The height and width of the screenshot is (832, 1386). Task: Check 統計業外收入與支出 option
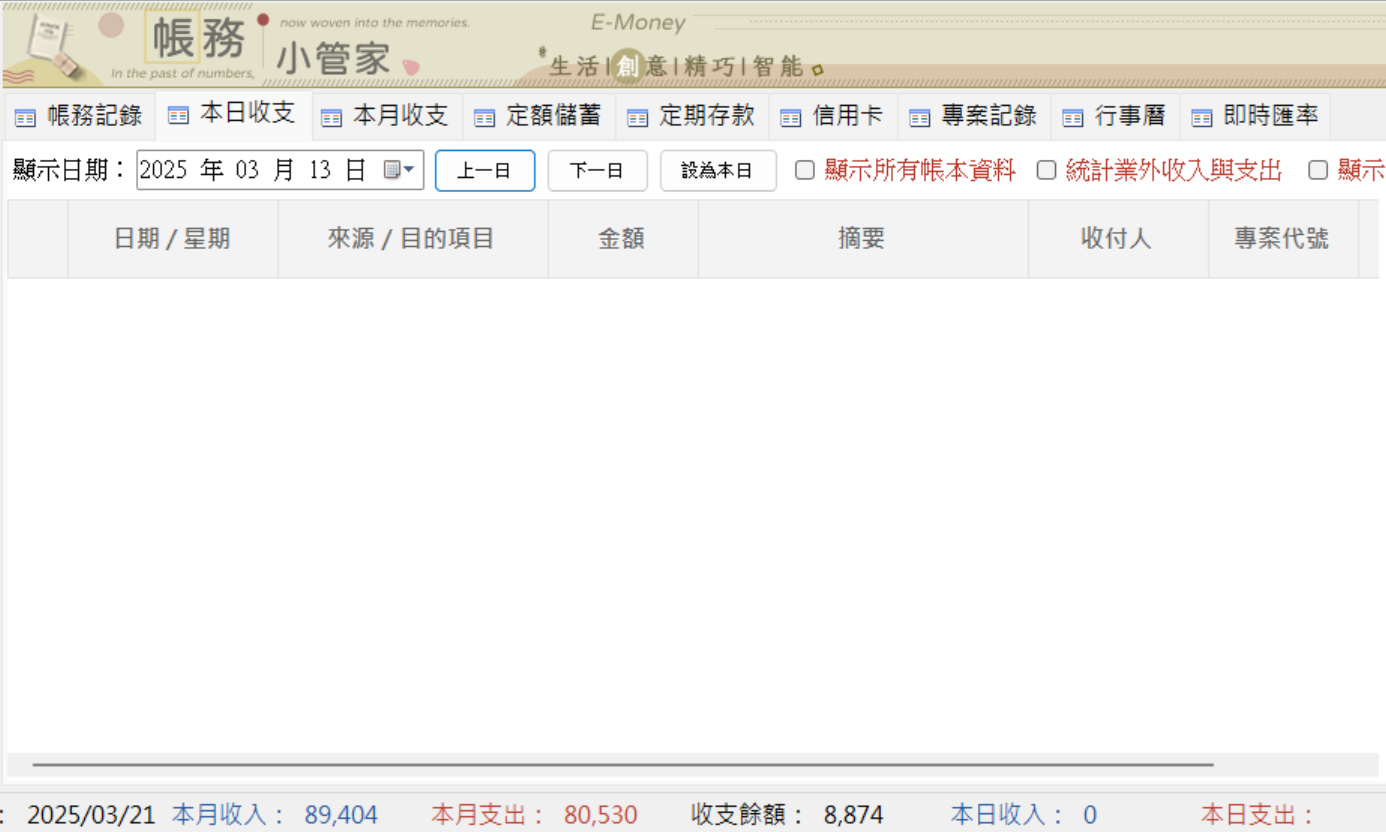[x=1046, y=170]
